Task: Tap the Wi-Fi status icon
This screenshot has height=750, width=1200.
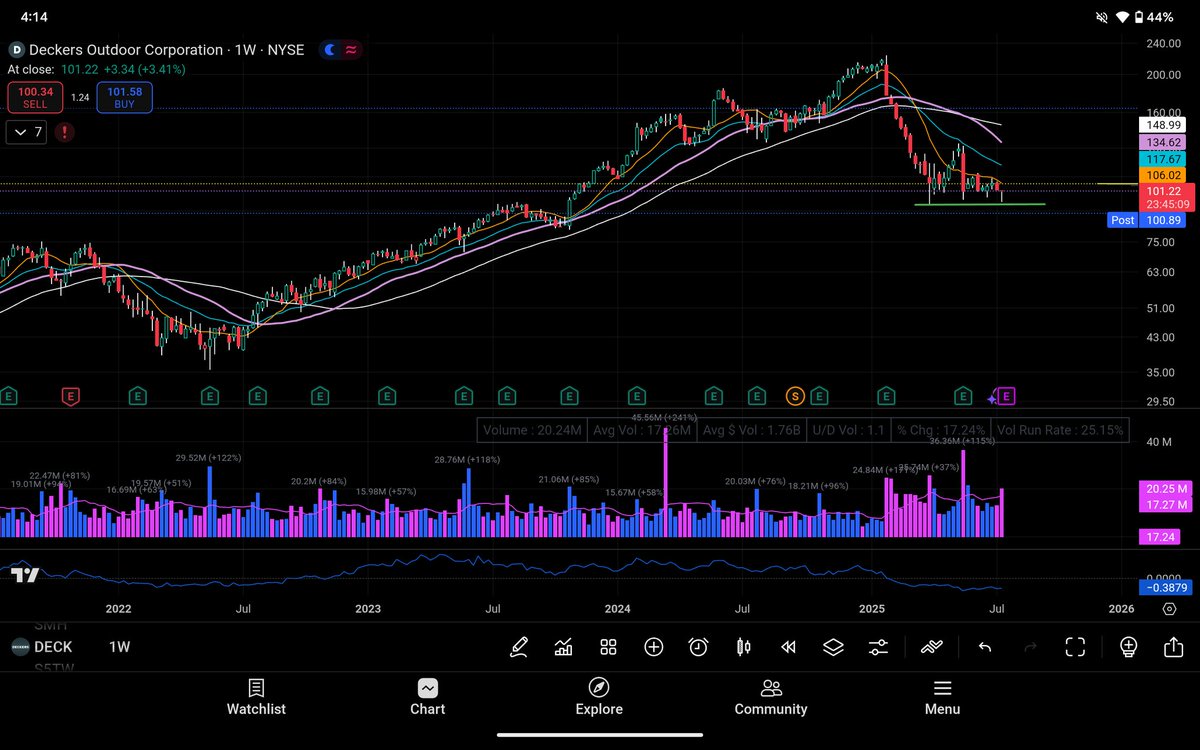Action: point(1122,17)
